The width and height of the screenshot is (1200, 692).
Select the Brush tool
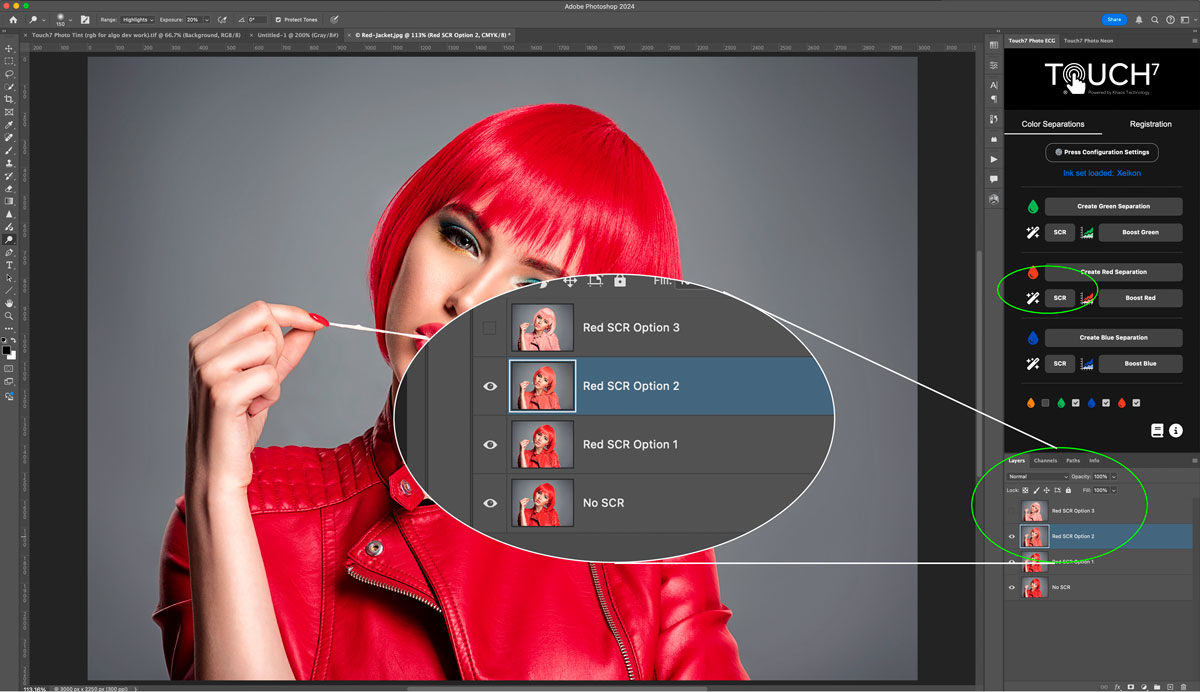tap(9, 150)
